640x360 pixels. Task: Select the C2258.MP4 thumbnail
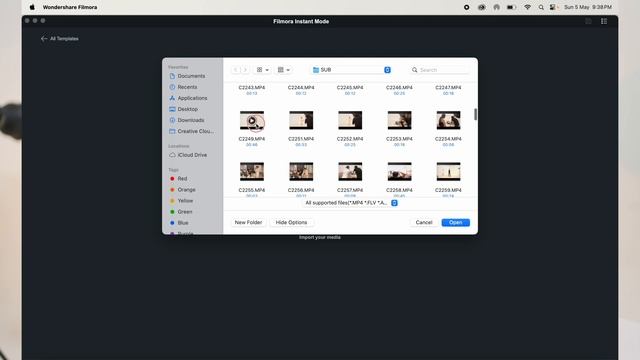[x=400, y=171]
